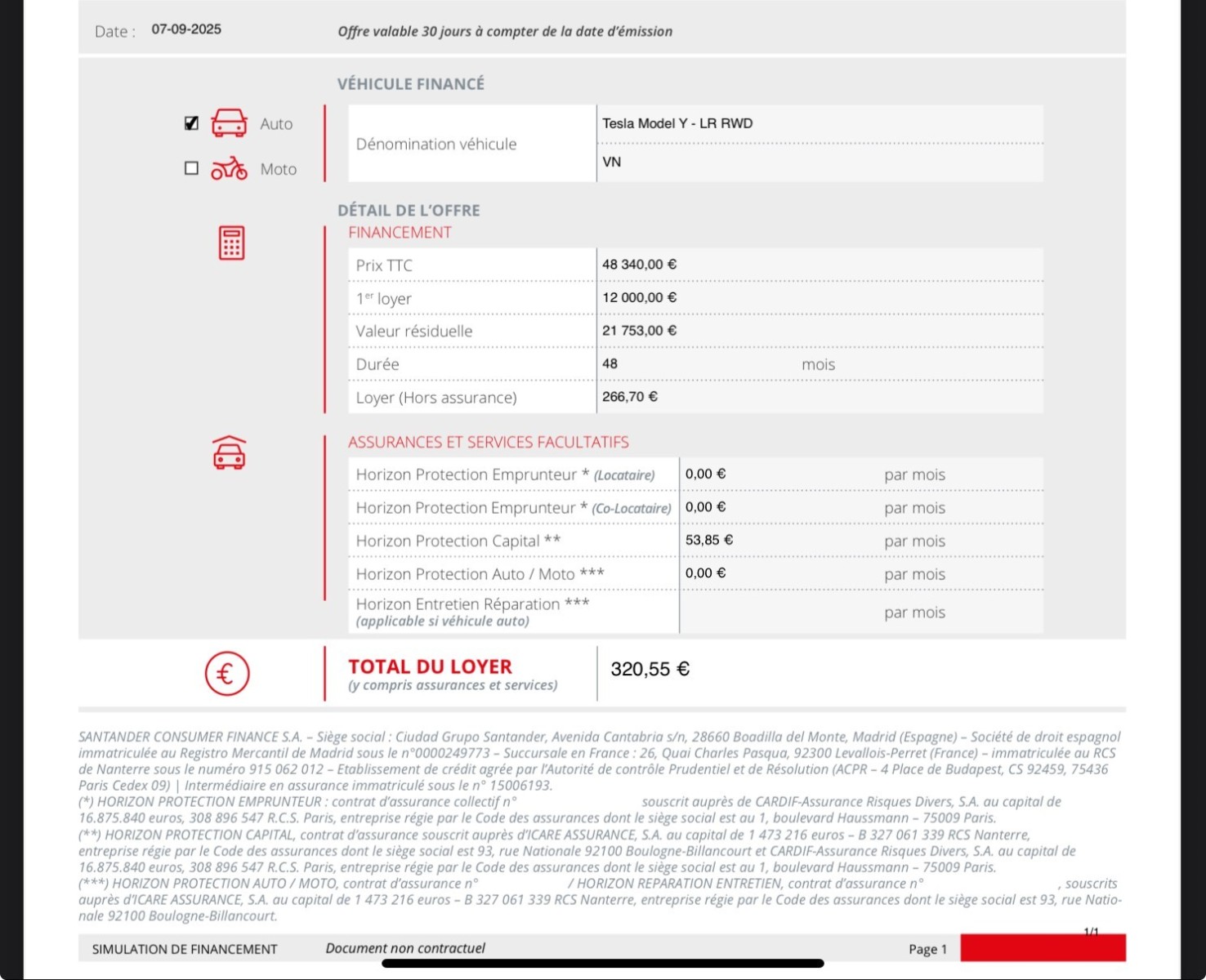Viewport: 1206px width, 980px height.
Task: Click the total rent amount 320,55 €
Action: pyautogui.click(x=650, y=670)
